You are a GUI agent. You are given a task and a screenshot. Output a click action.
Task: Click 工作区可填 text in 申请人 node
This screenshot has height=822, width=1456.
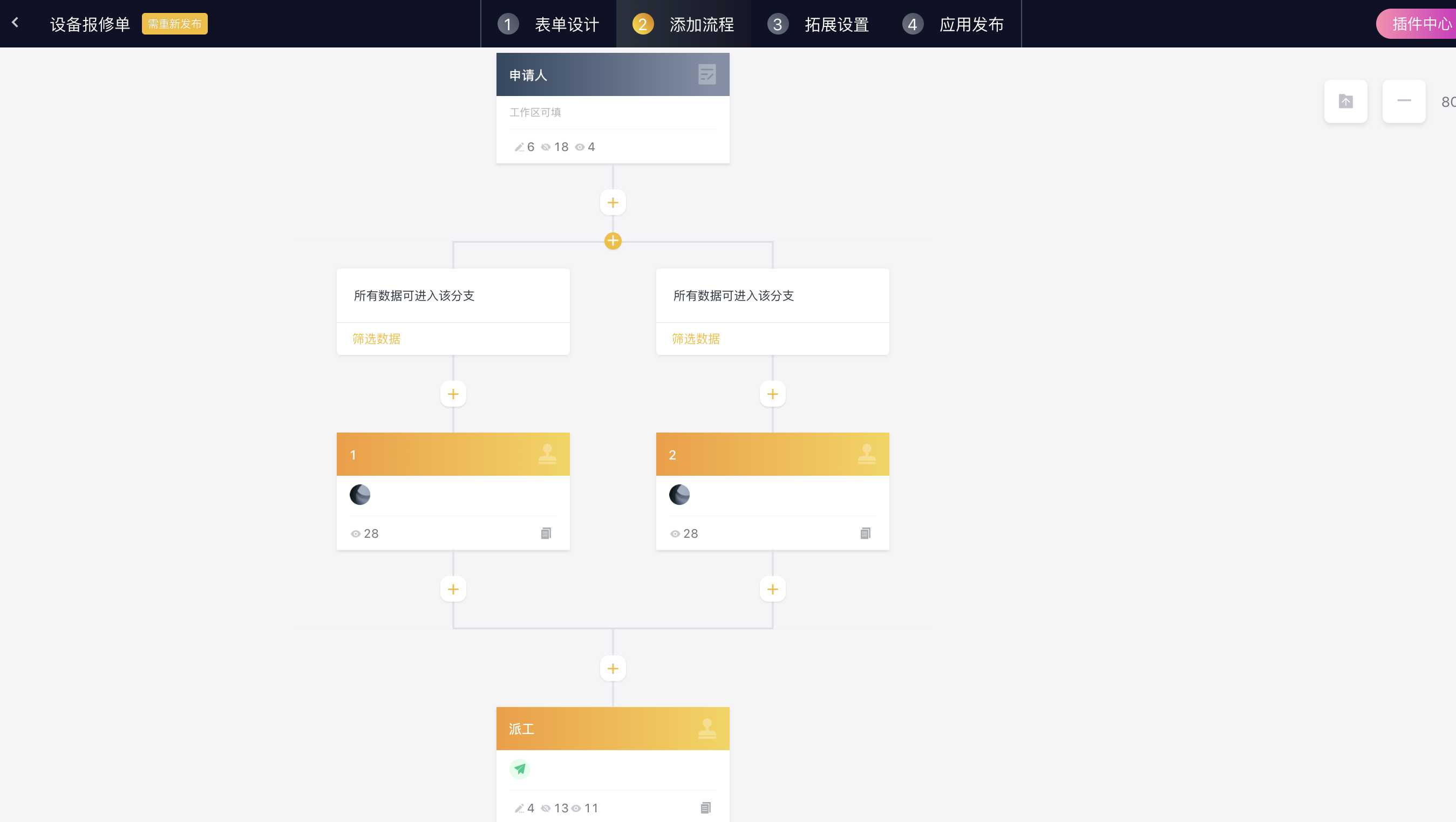pyautogui.click(x=535, y=112)
